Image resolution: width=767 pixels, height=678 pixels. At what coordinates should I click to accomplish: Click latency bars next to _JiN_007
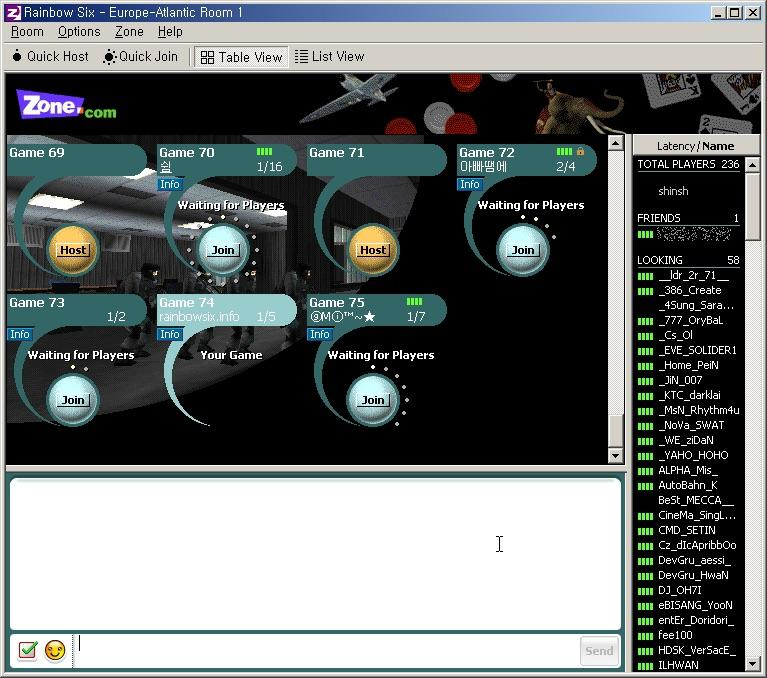click(x=645, y=381)
